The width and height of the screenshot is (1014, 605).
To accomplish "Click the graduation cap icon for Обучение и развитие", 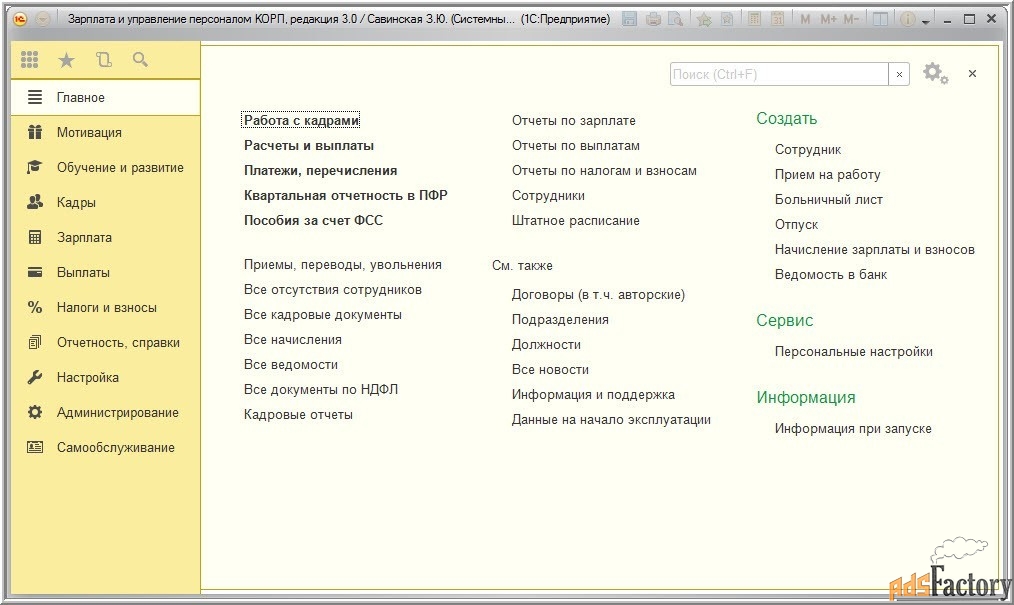I will point(35,167).
